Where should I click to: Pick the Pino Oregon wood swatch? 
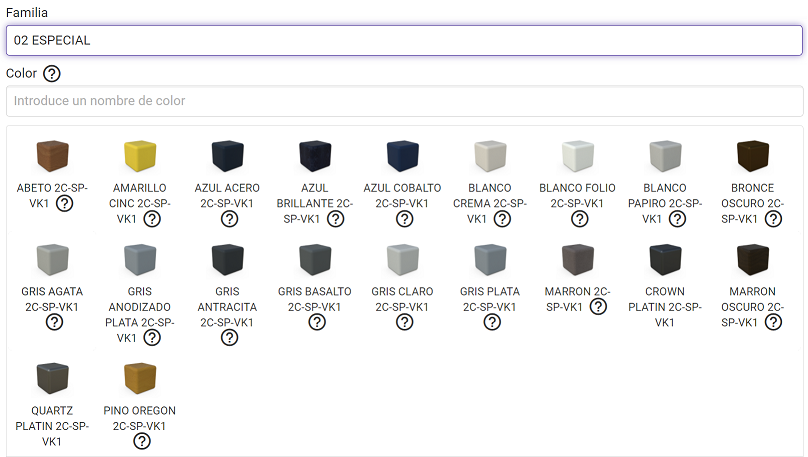140,378
